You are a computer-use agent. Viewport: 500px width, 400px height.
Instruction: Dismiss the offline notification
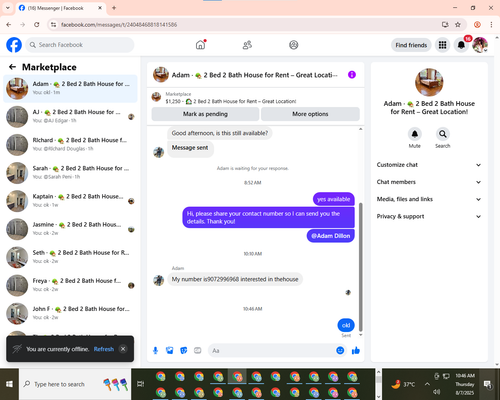point(123,349)
